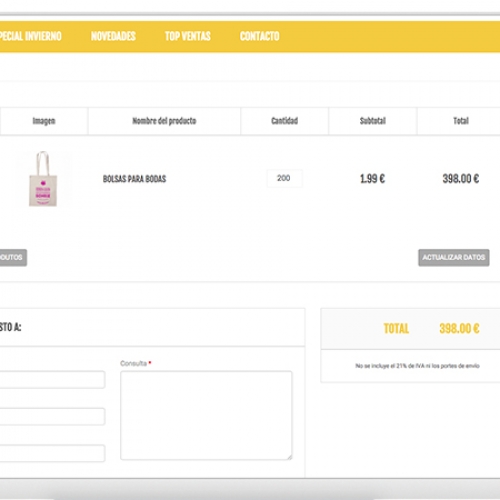Viewport: 500px width, 500px height.
Task: Open the Bolsas para bodas product link
Action: (134, 179)
